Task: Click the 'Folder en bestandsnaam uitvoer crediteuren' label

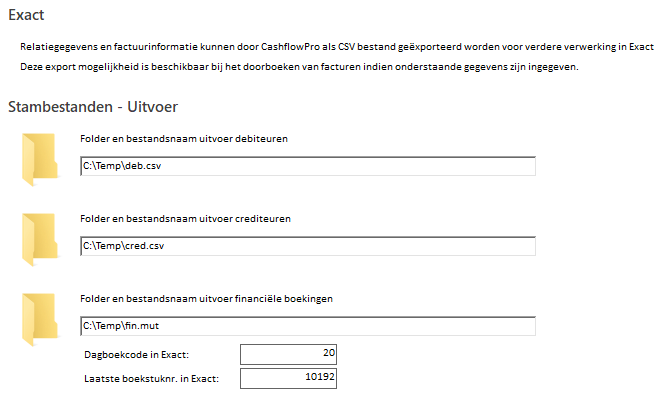Action: click(185, 219)
